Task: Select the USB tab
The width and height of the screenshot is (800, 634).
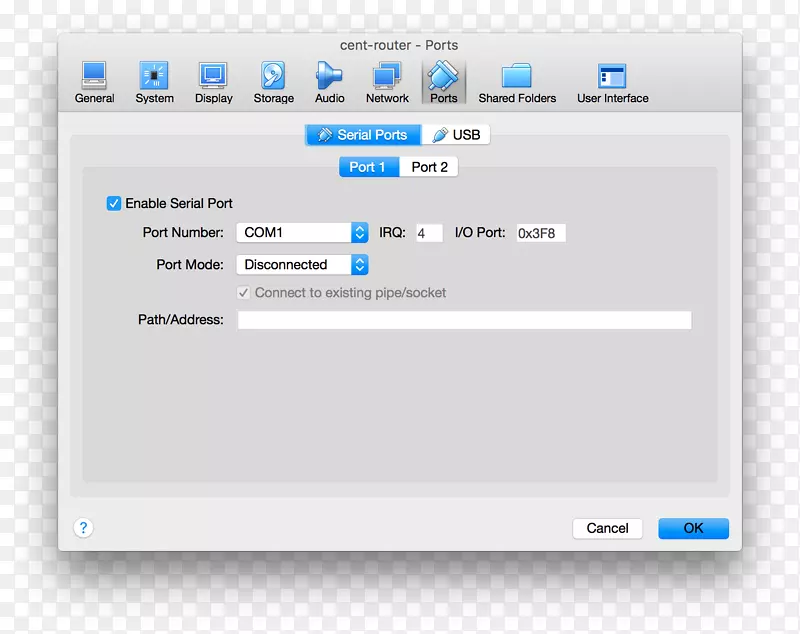Action: point(456,135)
